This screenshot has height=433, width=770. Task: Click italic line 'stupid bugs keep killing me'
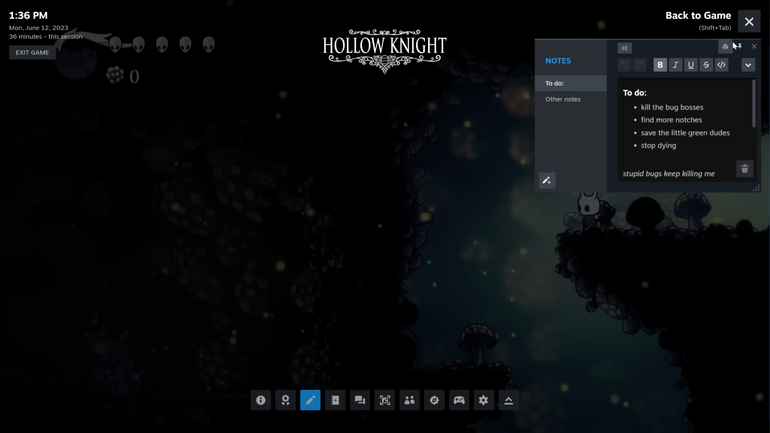[669, 174]
